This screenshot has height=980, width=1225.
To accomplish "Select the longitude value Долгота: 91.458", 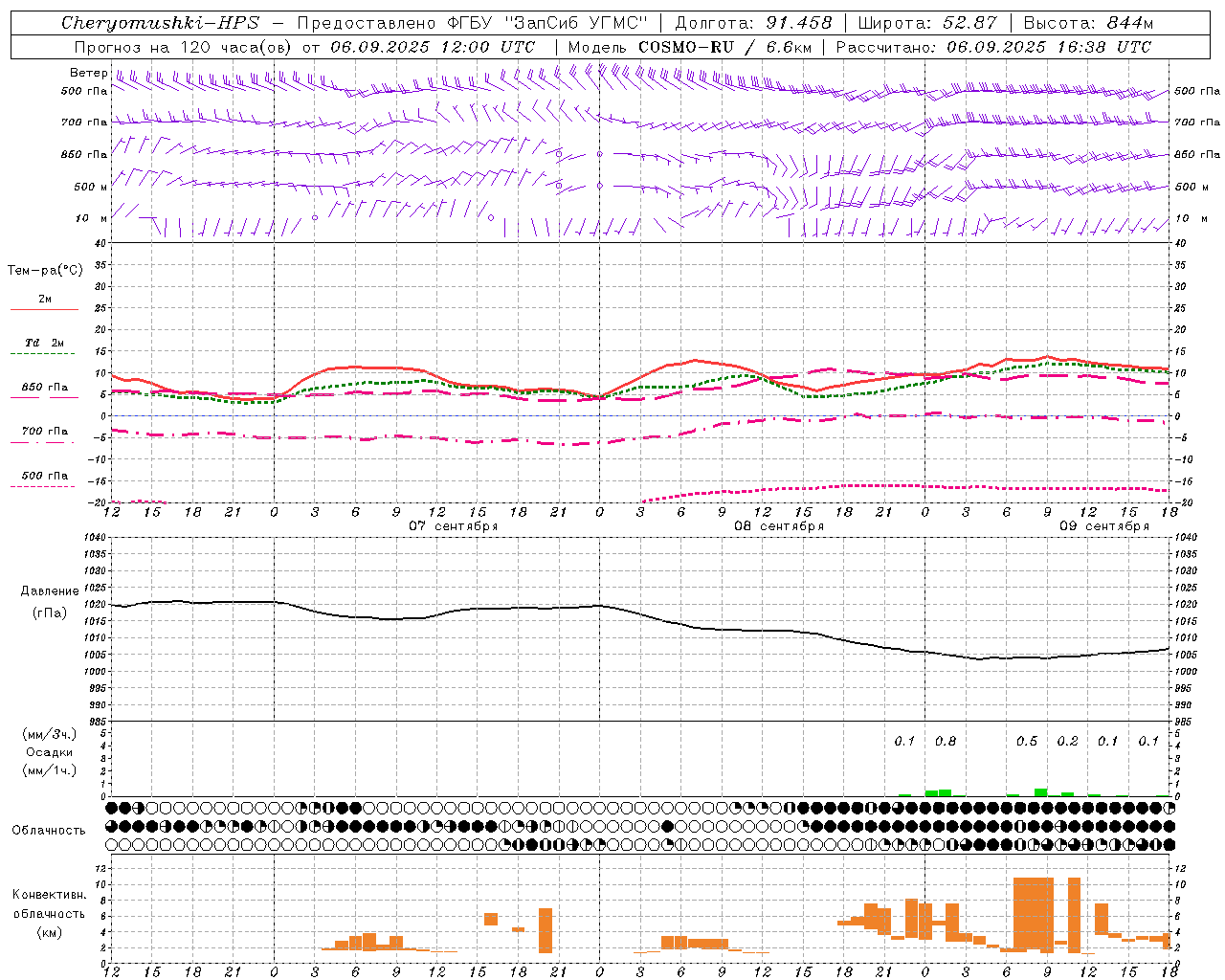I will coord(754,23).
